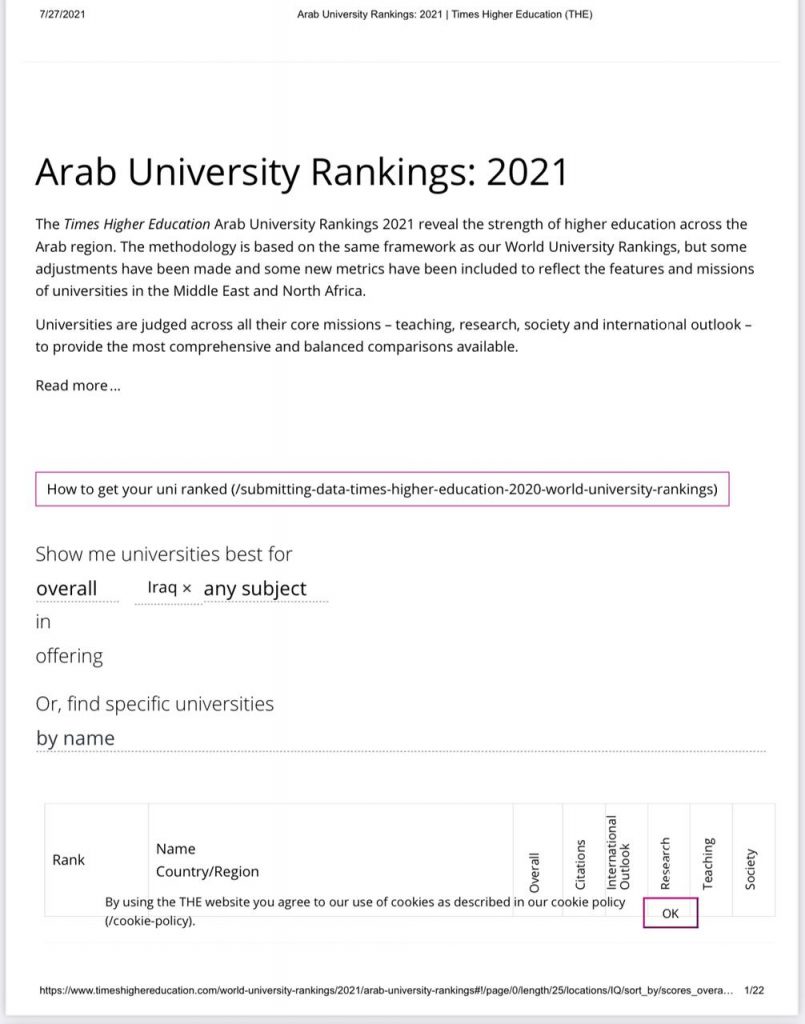The height and width of the screenshot is (1024, 805).
Task: Click the page URL in the footer
Action: pyautogui.click(x=386, y=990)
